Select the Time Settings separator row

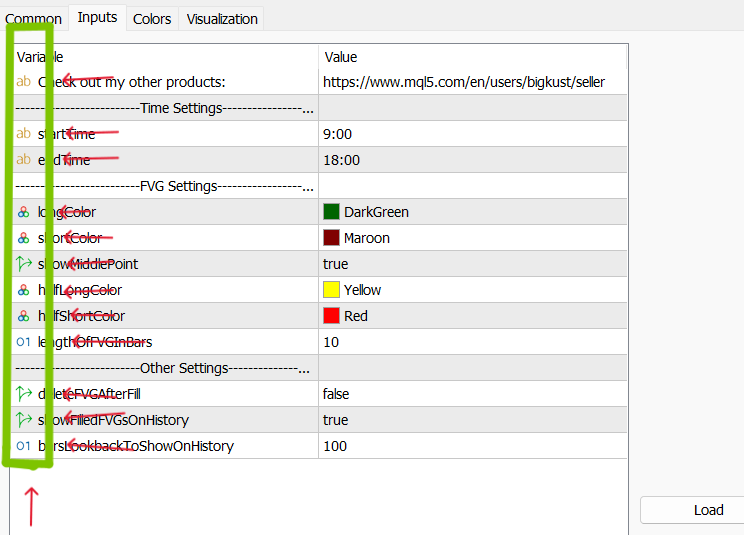click(320, 108)
